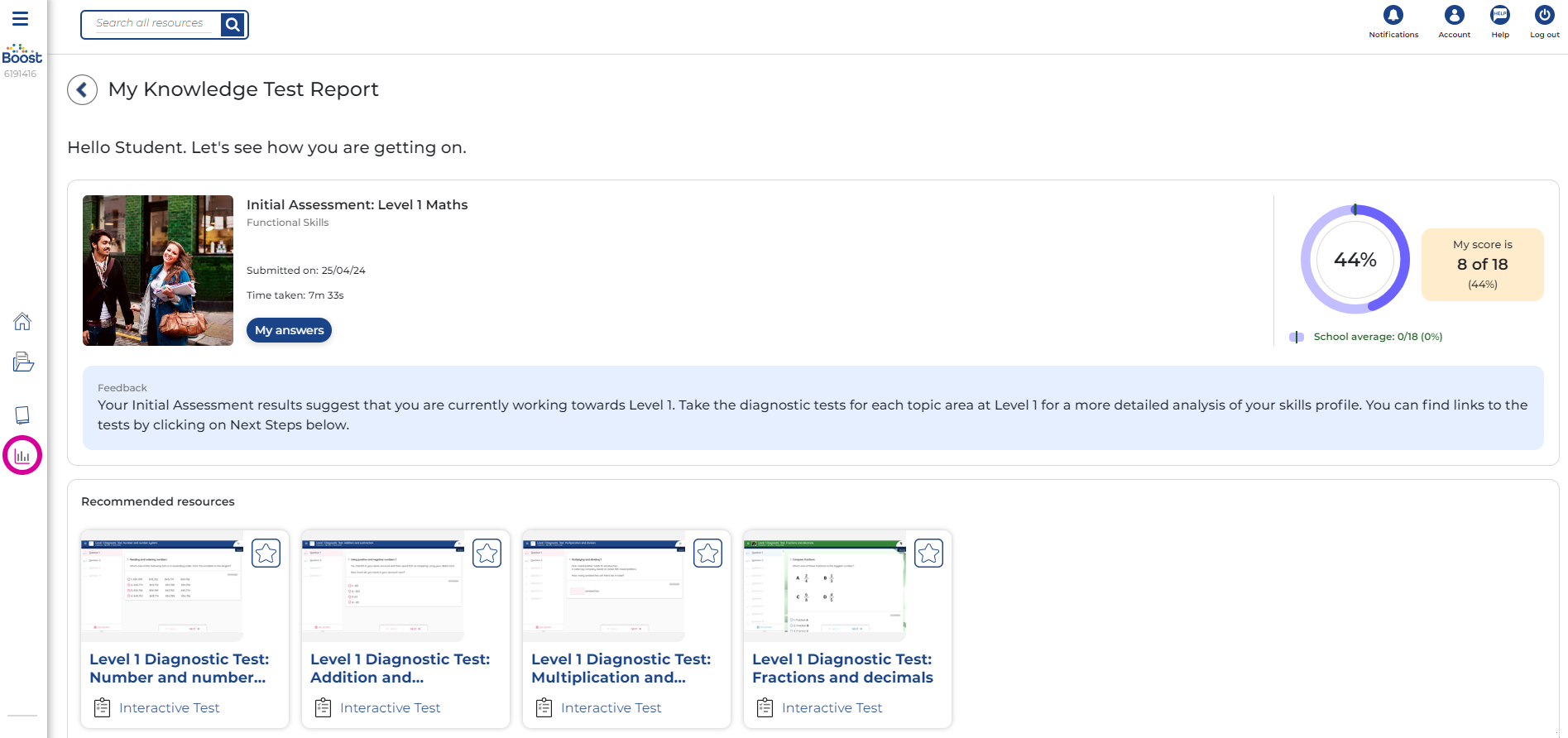Favourite the Number and number diagnostic test
This screenshot has width=1568, height=738.
coord(266,553)
